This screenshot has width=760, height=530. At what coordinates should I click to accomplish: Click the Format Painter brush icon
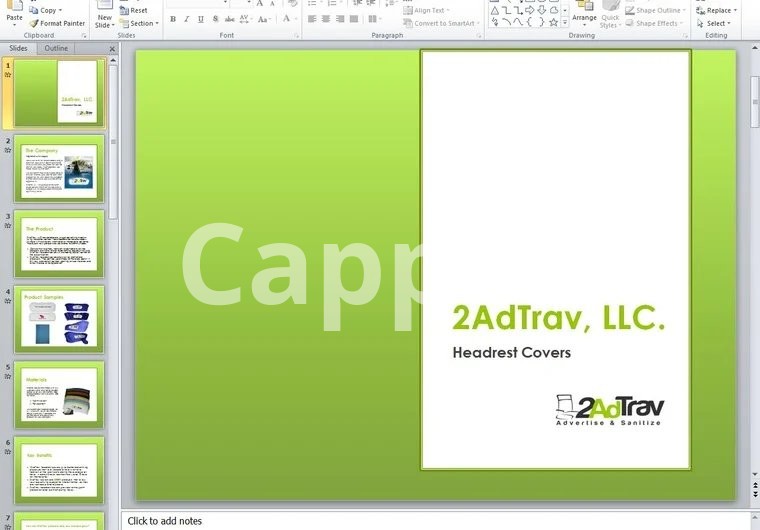(34, 23)
